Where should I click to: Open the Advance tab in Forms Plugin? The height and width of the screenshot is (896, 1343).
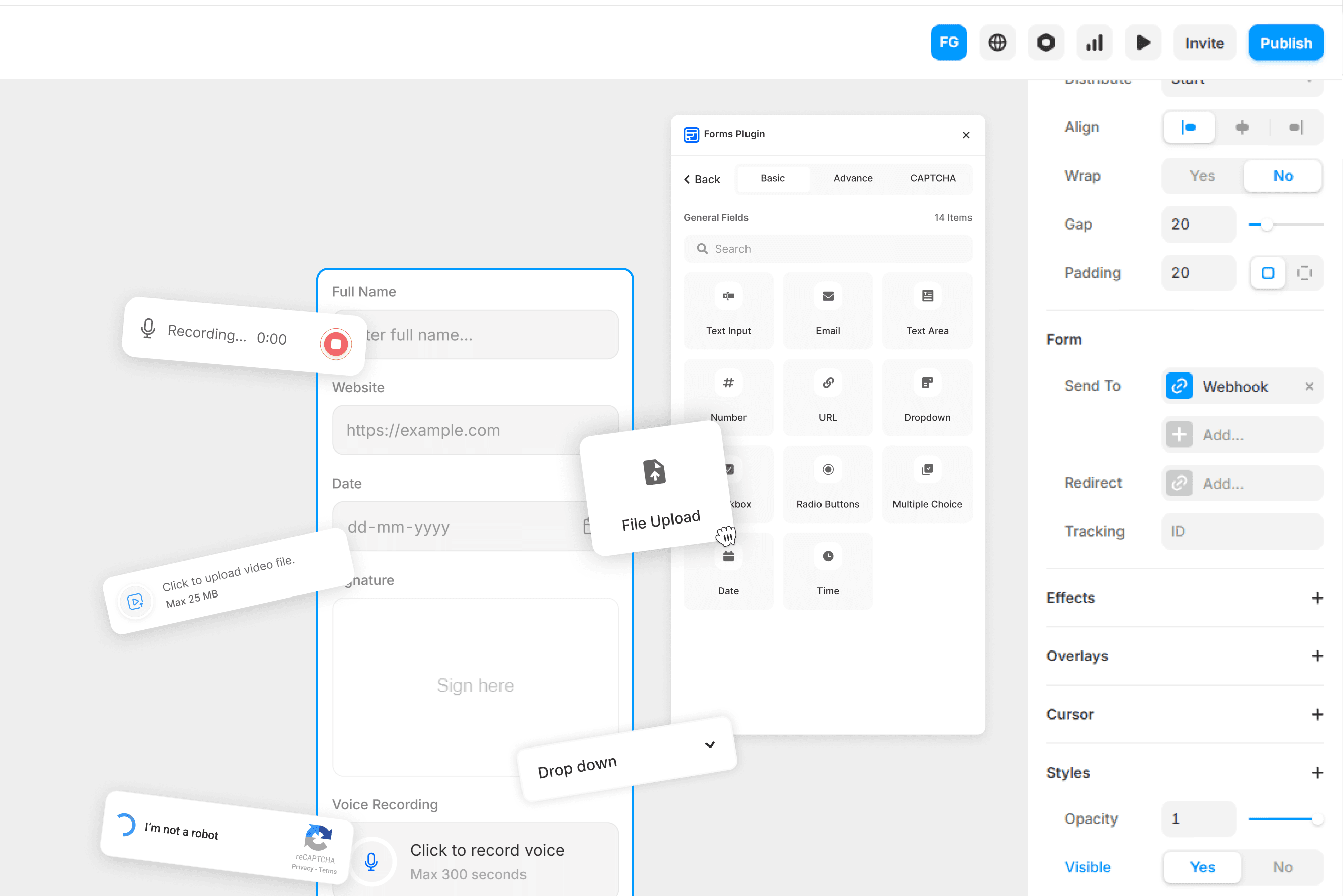tap(853, 178)
